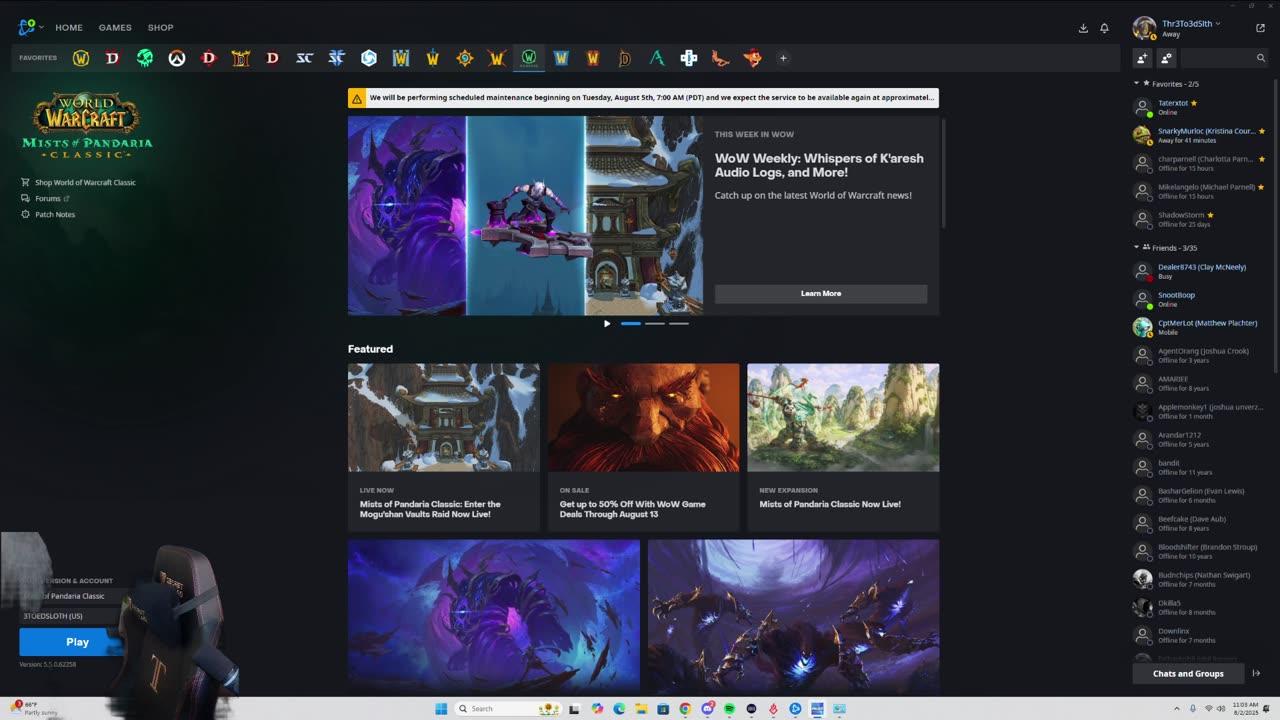
Task: Select the white cross arcade collection icon
Action: tap(689, 58)
